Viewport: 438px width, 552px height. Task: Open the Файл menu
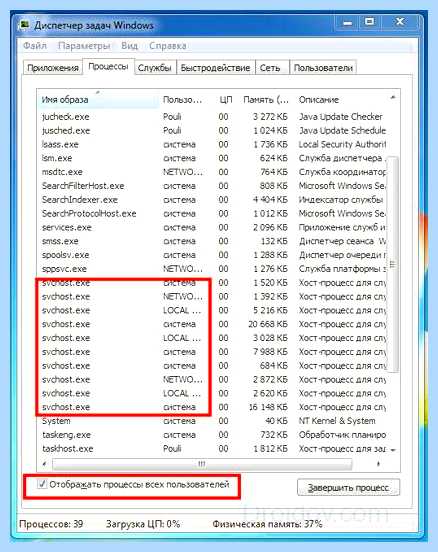tap(35, 46)
